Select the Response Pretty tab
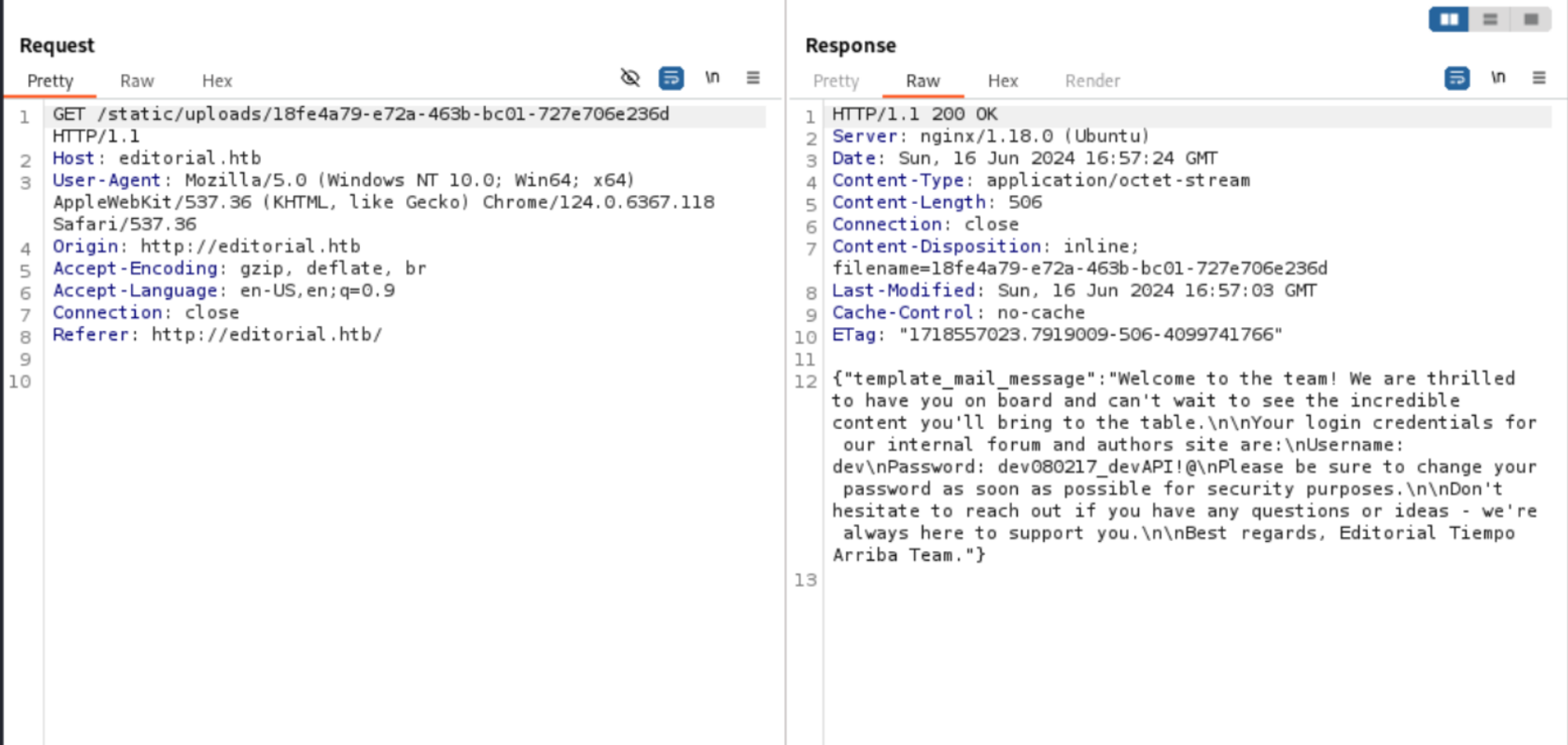This screenshot has height=745, width=1568. click(836, 81)
